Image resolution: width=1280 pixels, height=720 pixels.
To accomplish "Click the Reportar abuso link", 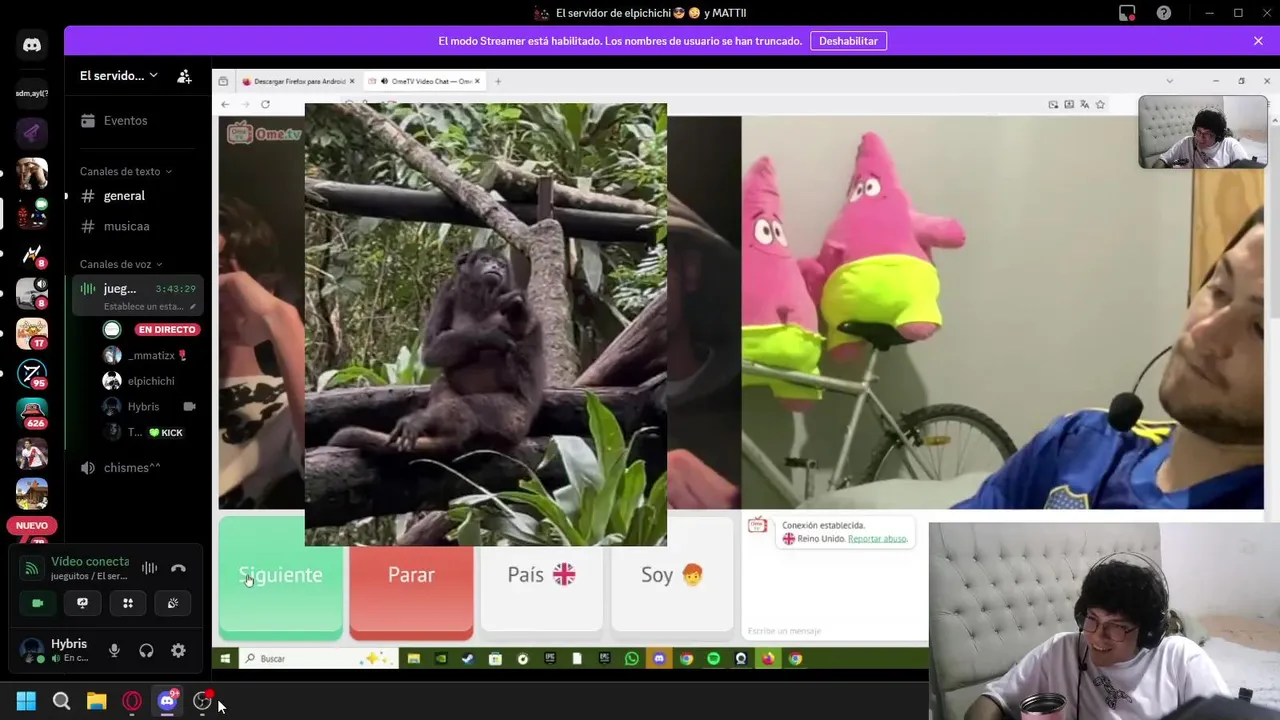I will pyautogui.click(x=877, y=539).
